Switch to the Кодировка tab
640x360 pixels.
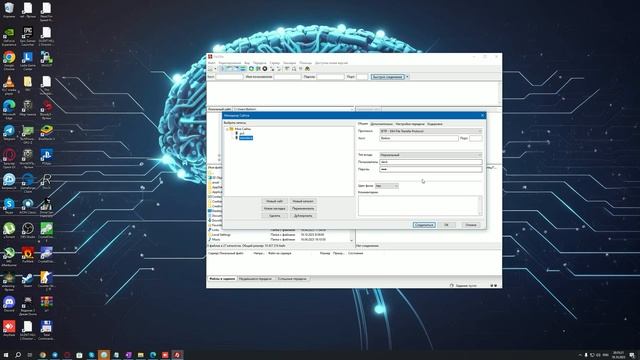(x=435, y=124)
